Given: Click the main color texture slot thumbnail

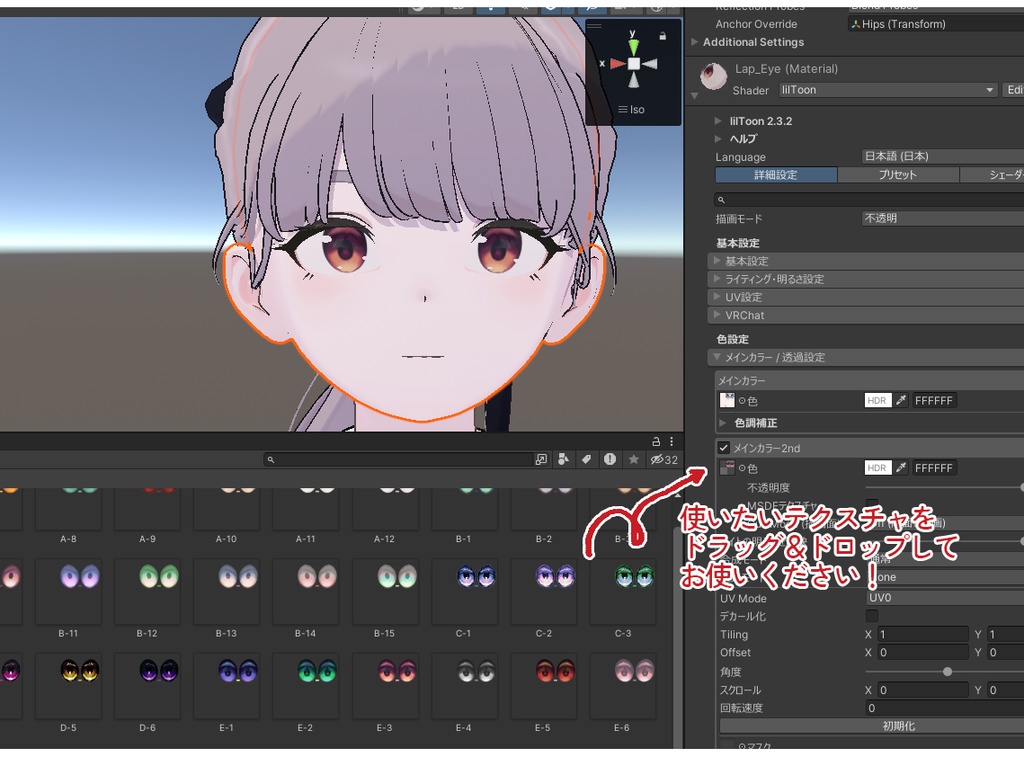Looking at the screenshot, I should tap(727, 400).
